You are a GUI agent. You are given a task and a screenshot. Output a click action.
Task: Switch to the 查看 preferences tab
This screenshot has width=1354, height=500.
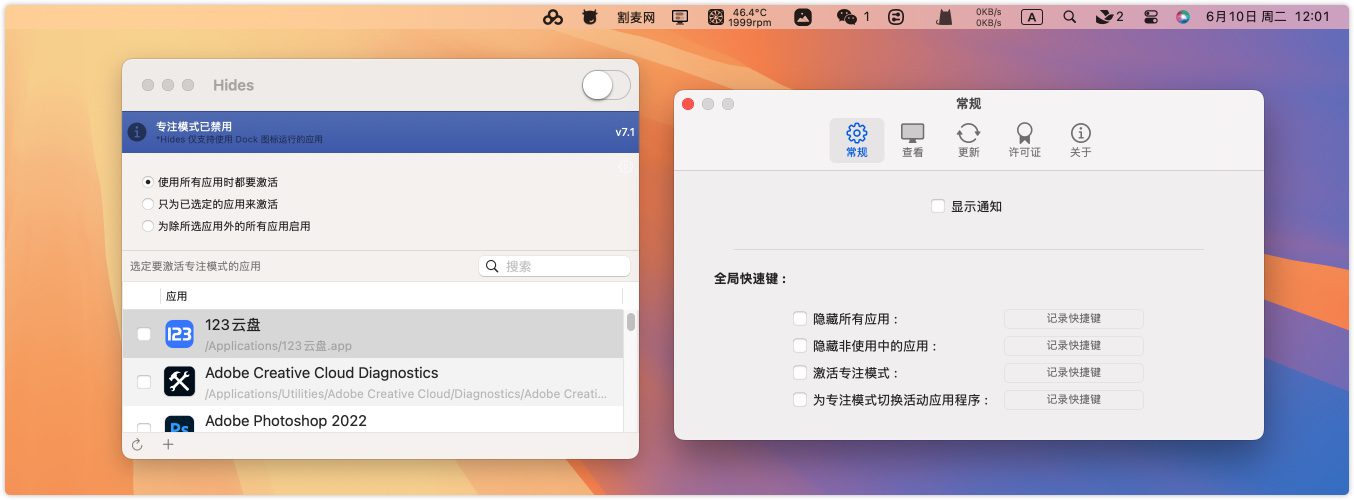[913, 140]
